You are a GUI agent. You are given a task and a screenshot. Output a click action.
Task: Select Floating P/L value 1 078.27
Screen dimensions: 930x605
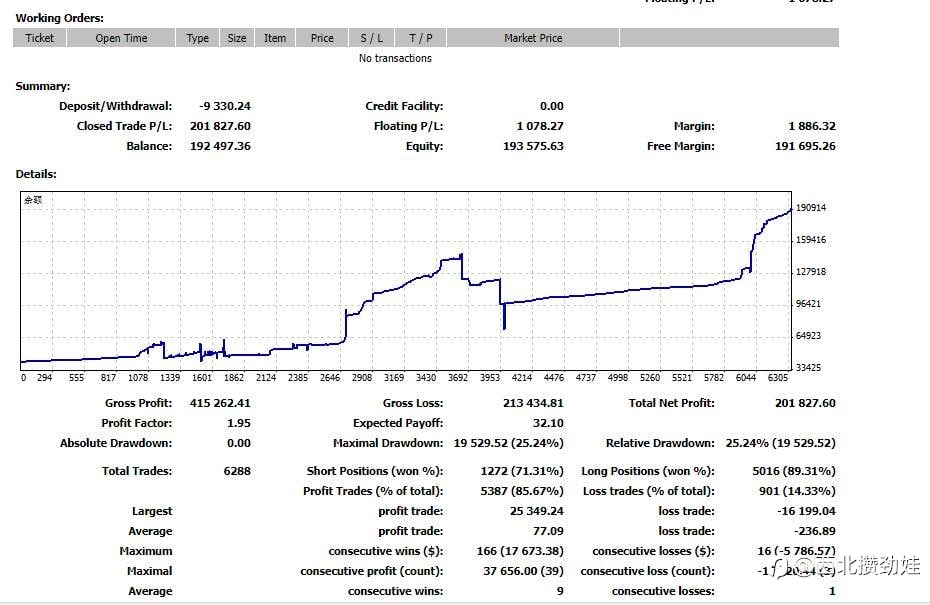point(540,126)
